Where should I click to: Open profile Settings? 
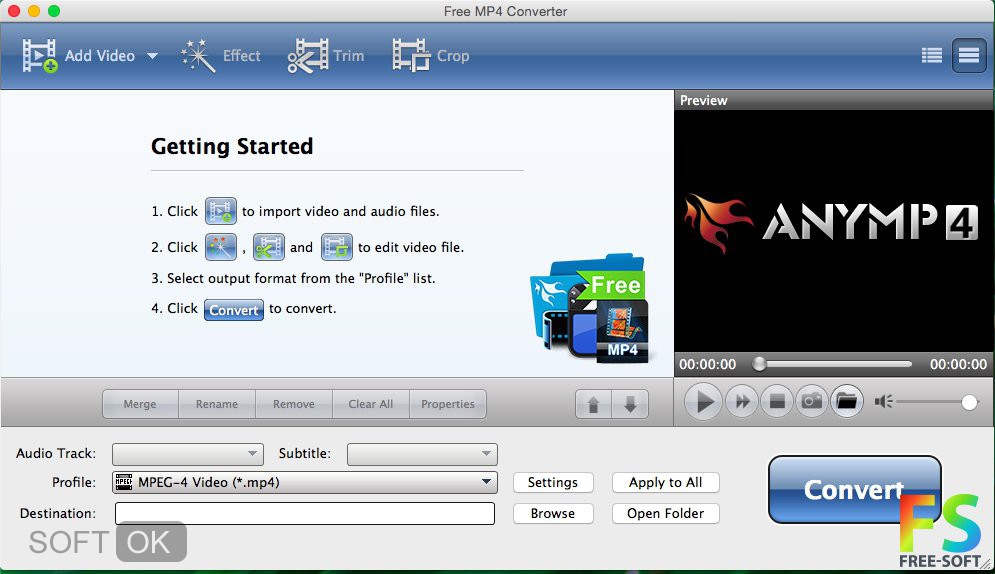[553, 483]
